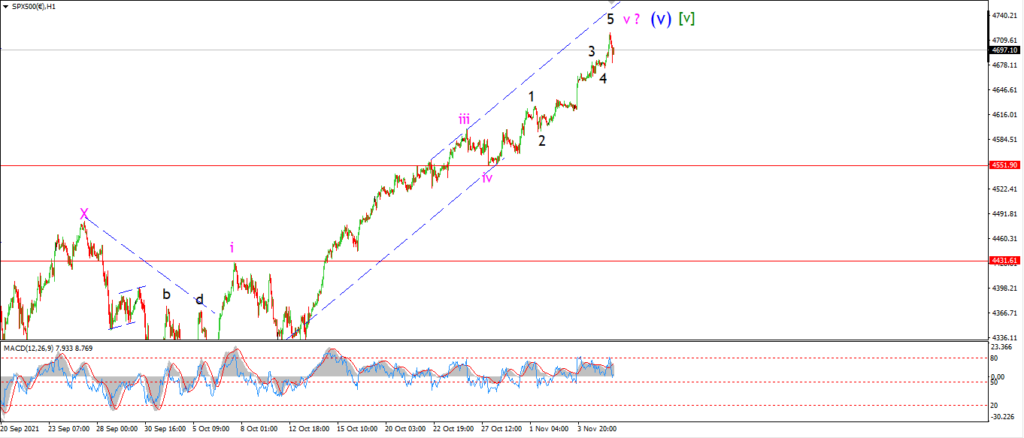Select the green [v] wave label

click(686, 19)
